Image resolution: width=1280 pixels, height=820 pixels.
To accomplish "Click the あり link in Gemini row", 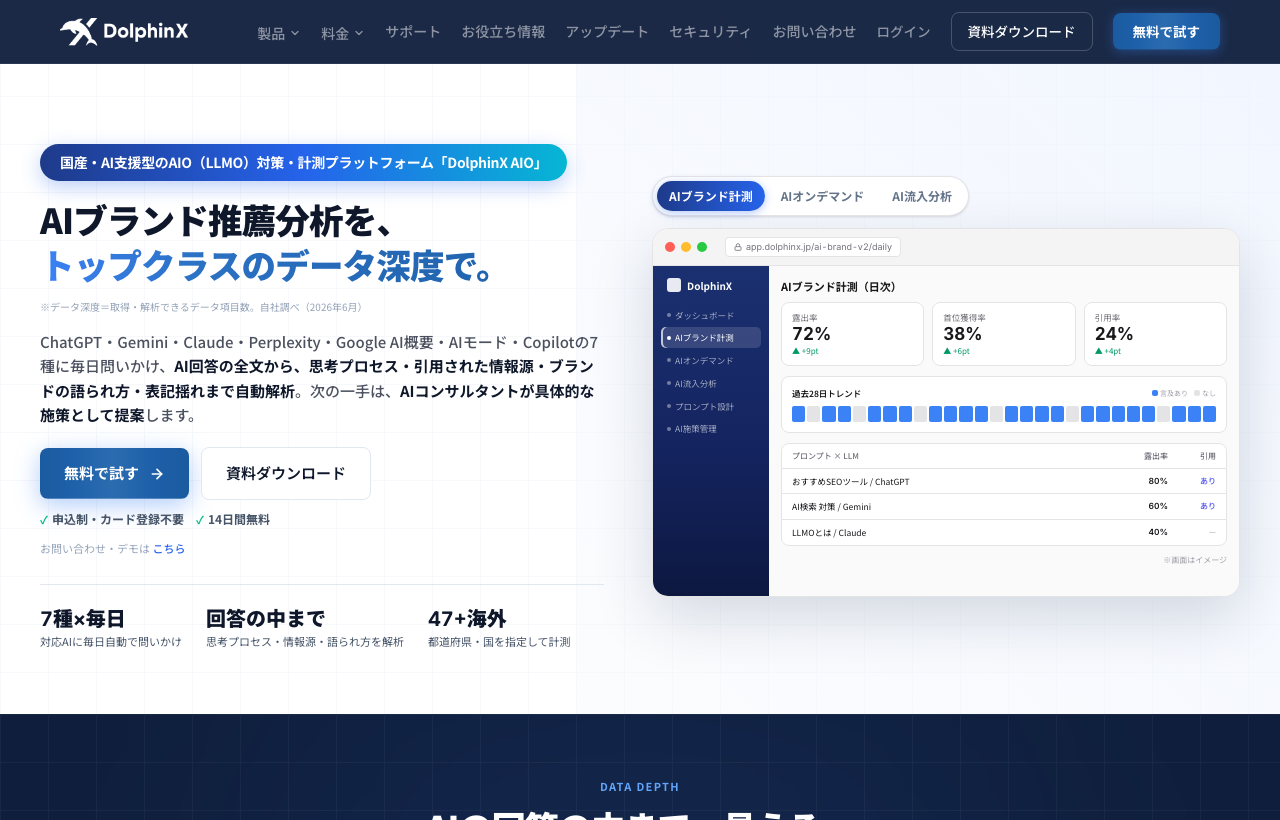I will (1208, 507).
